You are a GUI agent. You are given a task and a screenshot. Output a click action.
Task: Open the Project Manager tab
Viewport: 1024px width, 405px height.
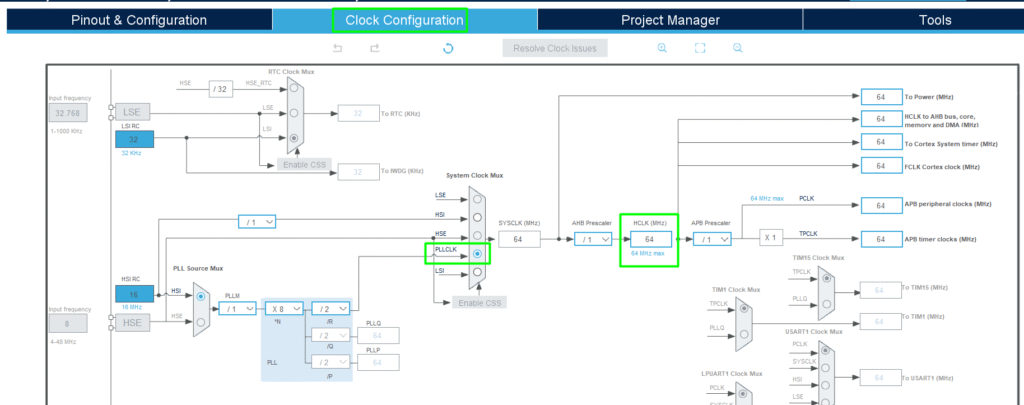click(669, 20)
